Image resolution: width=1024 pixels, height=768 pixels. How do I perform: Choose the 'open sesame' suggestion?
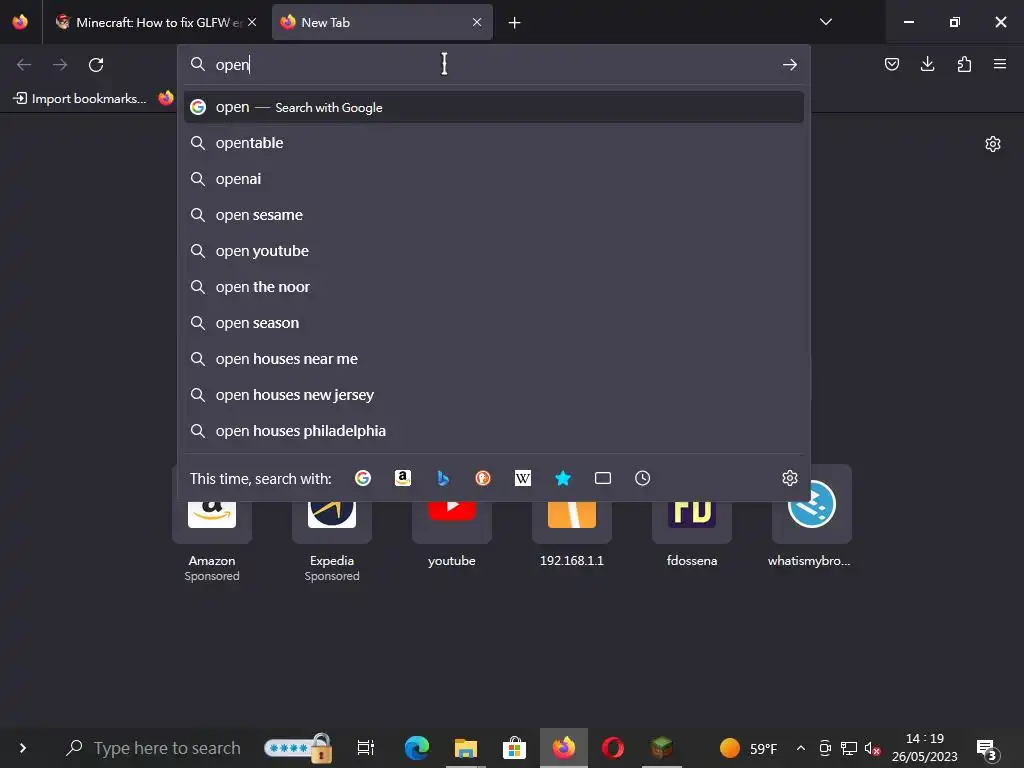494,215
